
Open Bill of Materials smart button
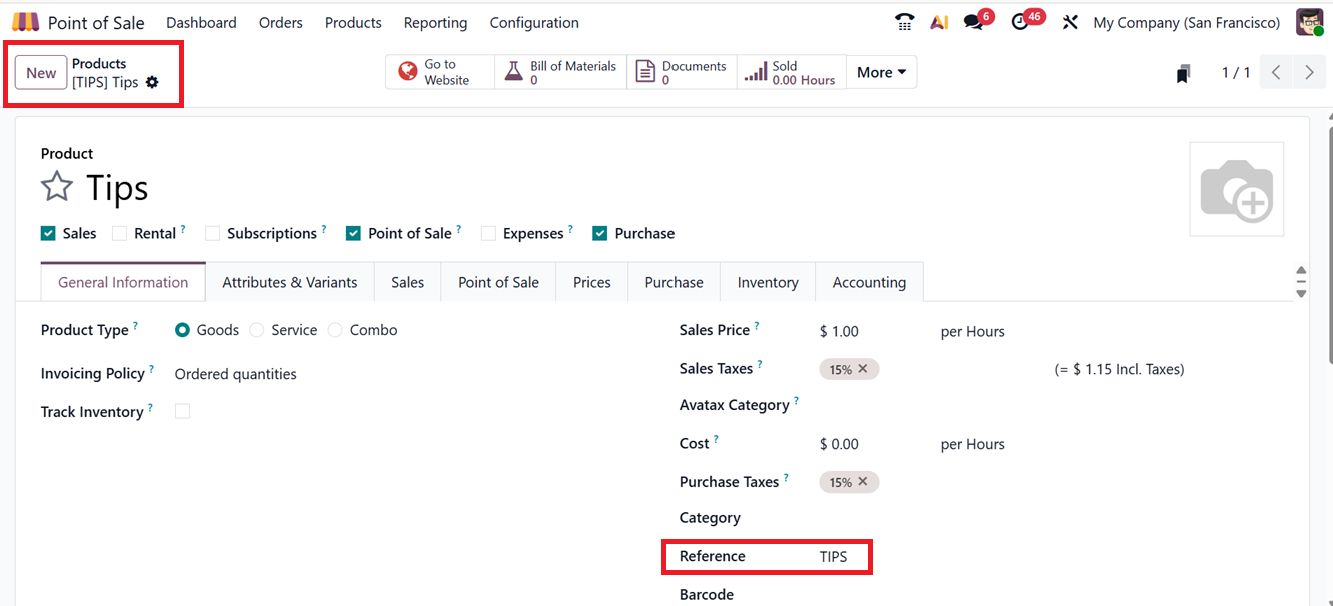click(560, 72)
